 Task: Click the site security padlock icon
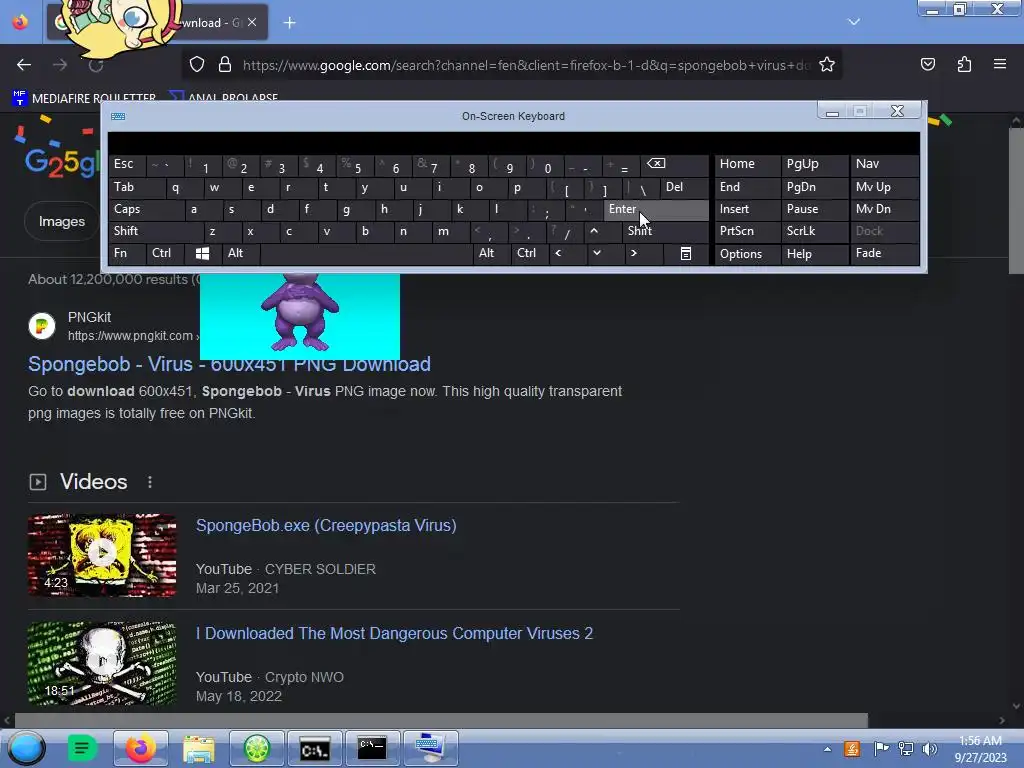[x=225, y=65]
